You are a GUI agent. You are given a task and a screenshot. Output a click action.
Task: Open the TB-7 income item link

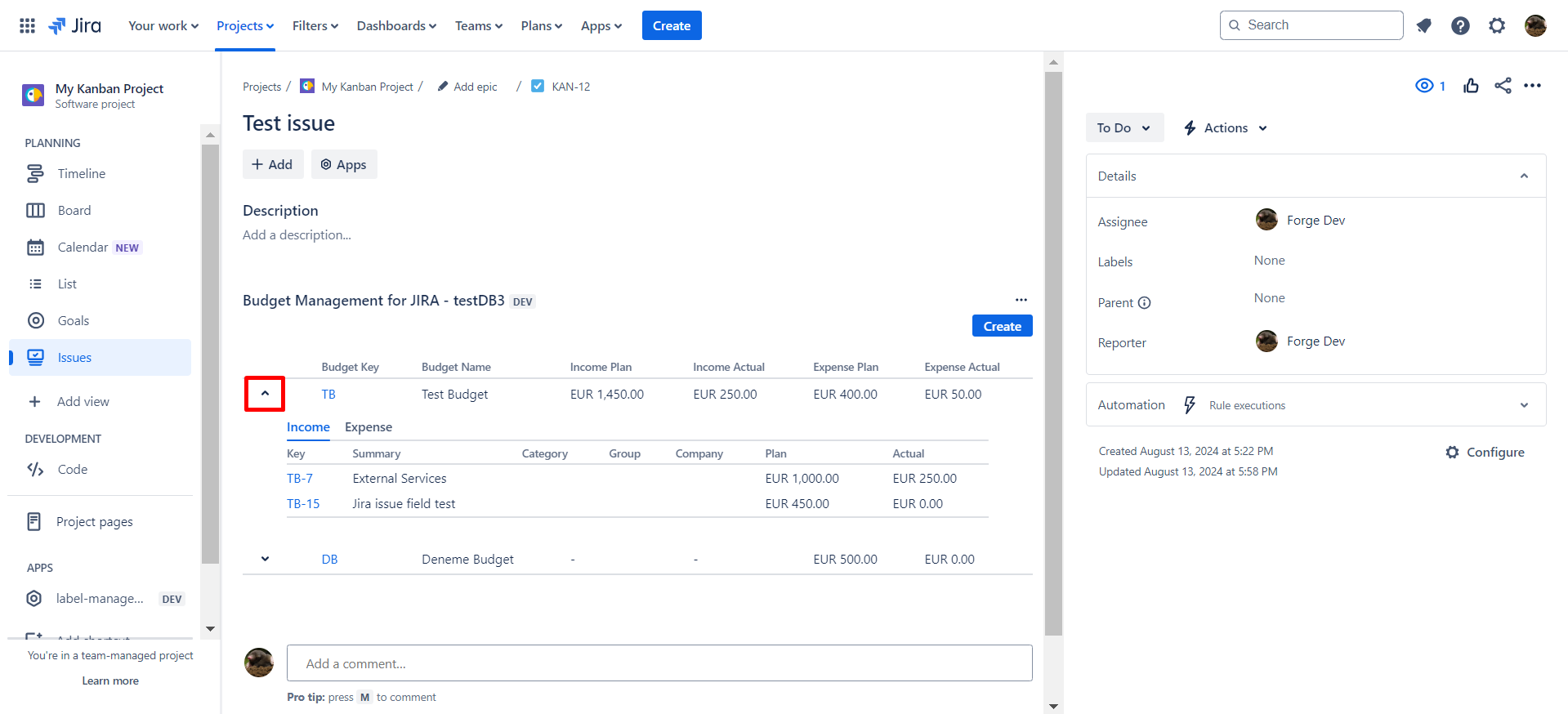click(299, 478)
